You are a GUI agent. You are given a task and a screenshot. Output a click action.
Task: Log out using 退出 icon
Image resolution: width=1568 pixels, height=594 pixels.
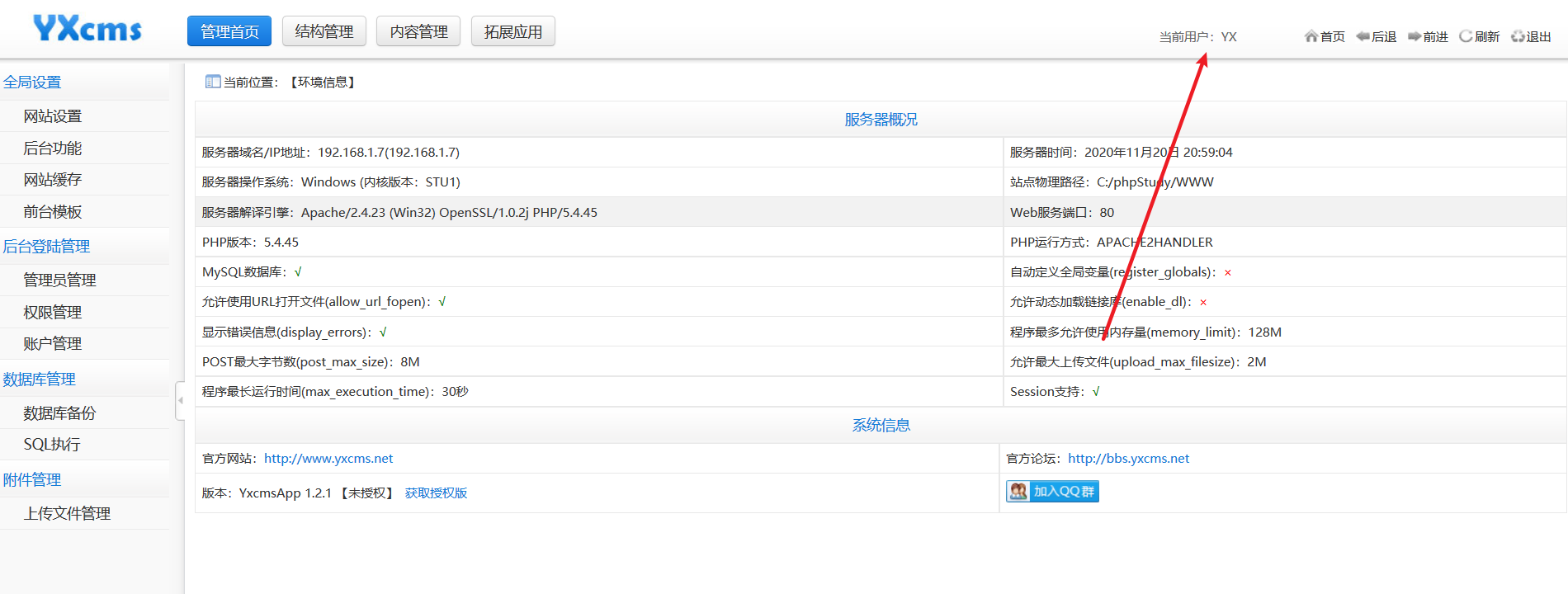point(1531,36)
